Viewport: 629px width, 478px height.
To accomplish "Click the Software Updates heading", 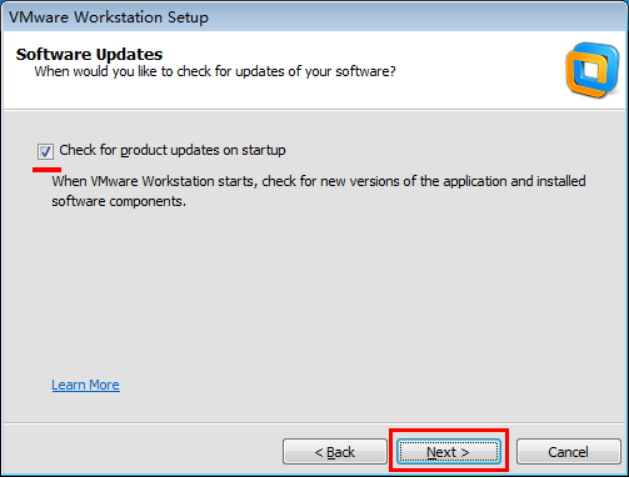I will [x=89, y=54].
